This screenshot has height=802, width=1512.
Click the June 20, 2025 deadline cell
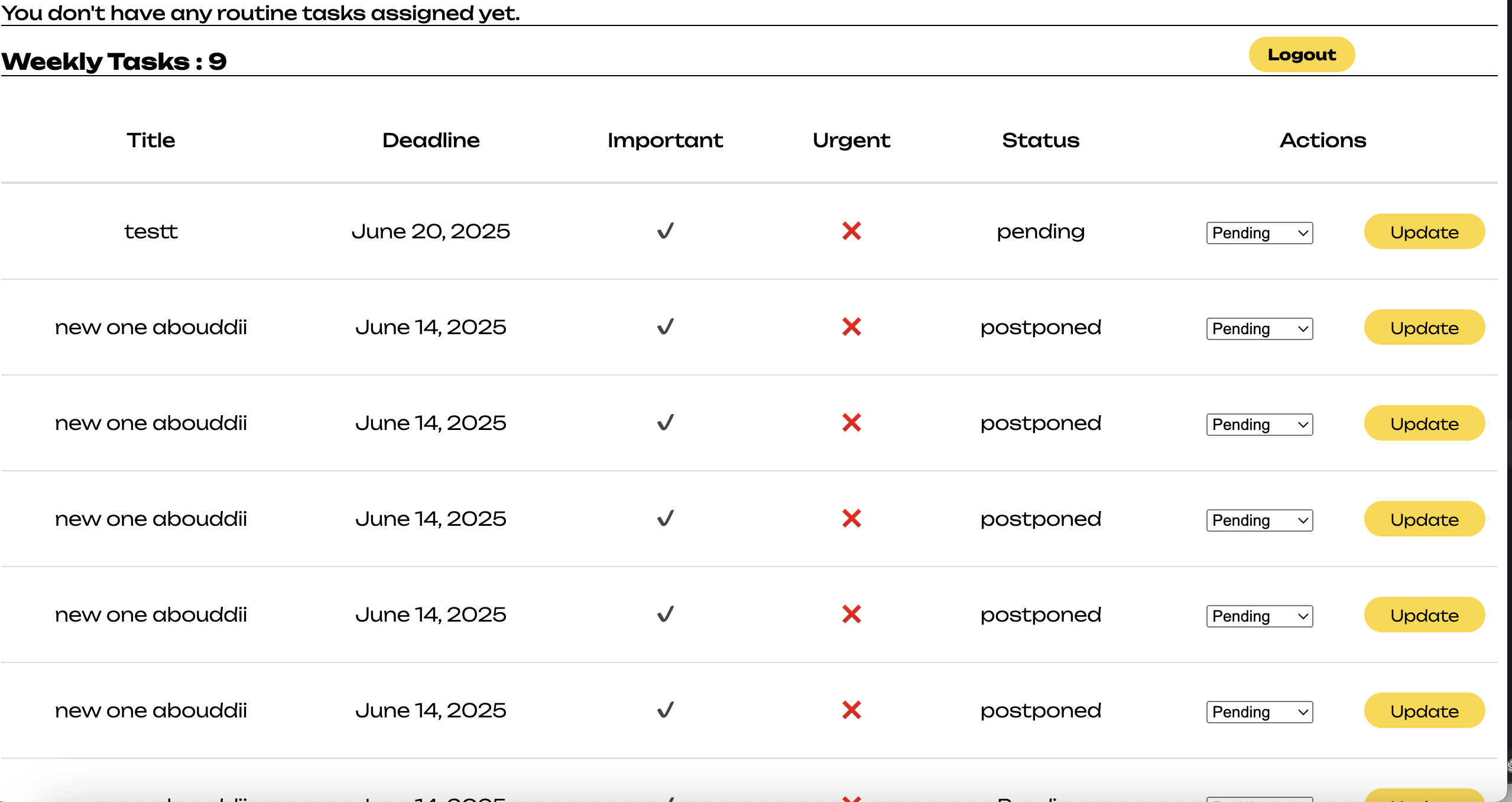coord(431,231)
